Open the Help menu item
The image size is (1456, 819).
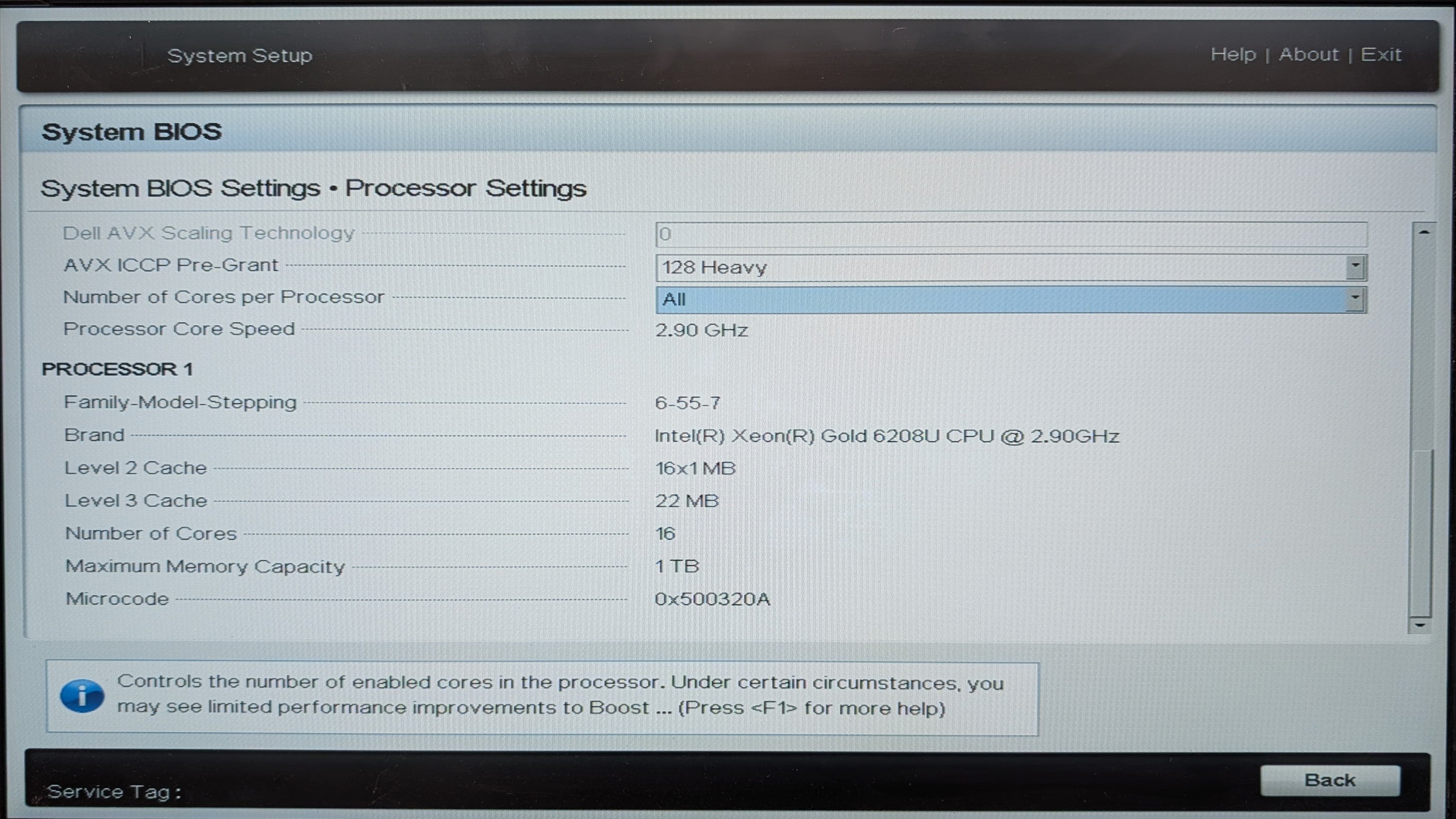tap(1233, 54)
